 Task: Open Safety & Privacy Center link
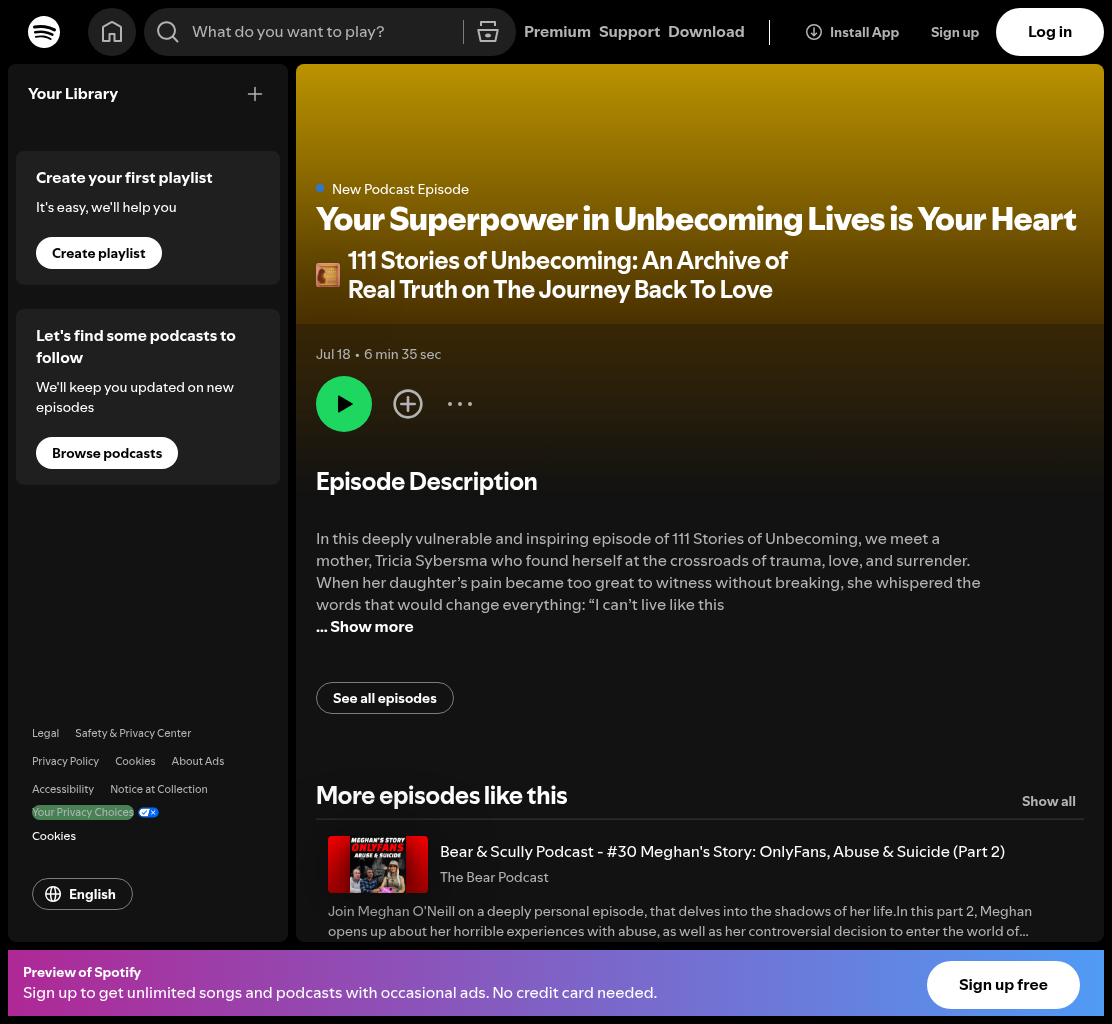[133, 733]
